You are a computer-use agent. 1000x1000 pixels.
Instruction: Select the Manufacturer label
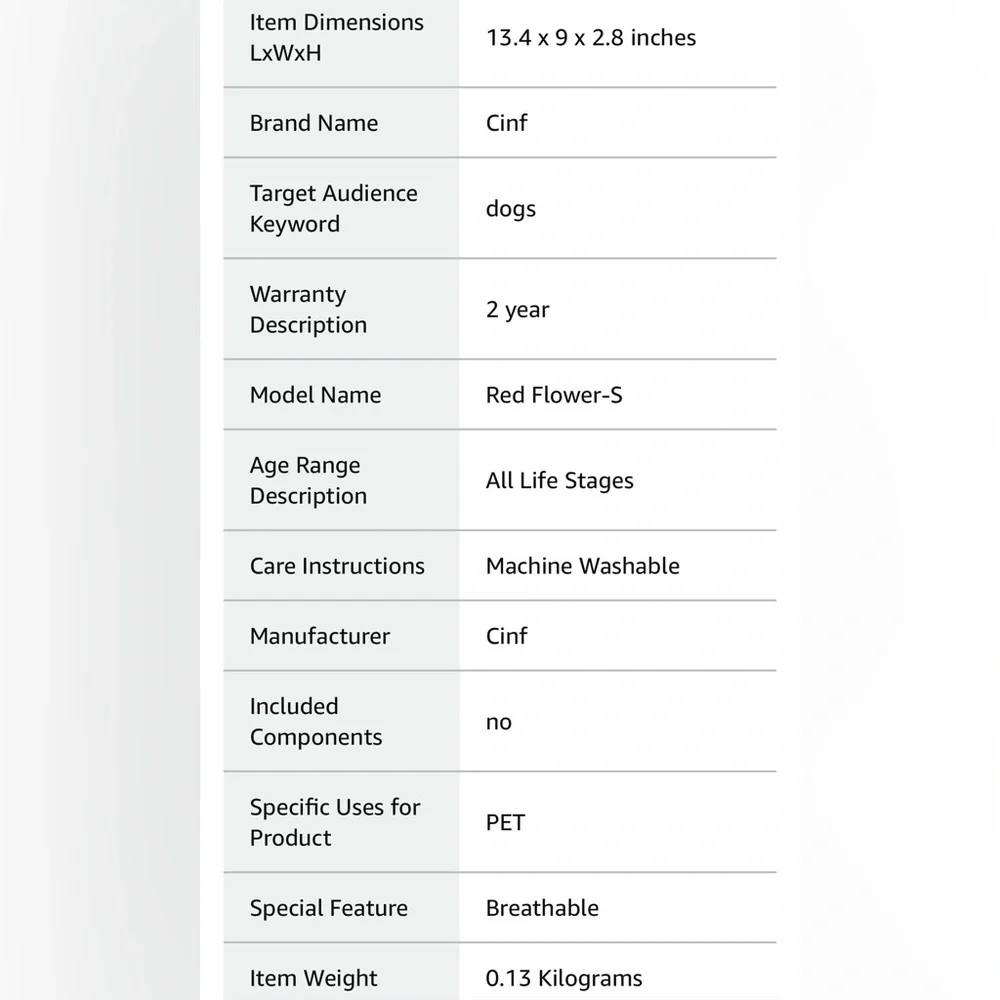coord(320,636)
